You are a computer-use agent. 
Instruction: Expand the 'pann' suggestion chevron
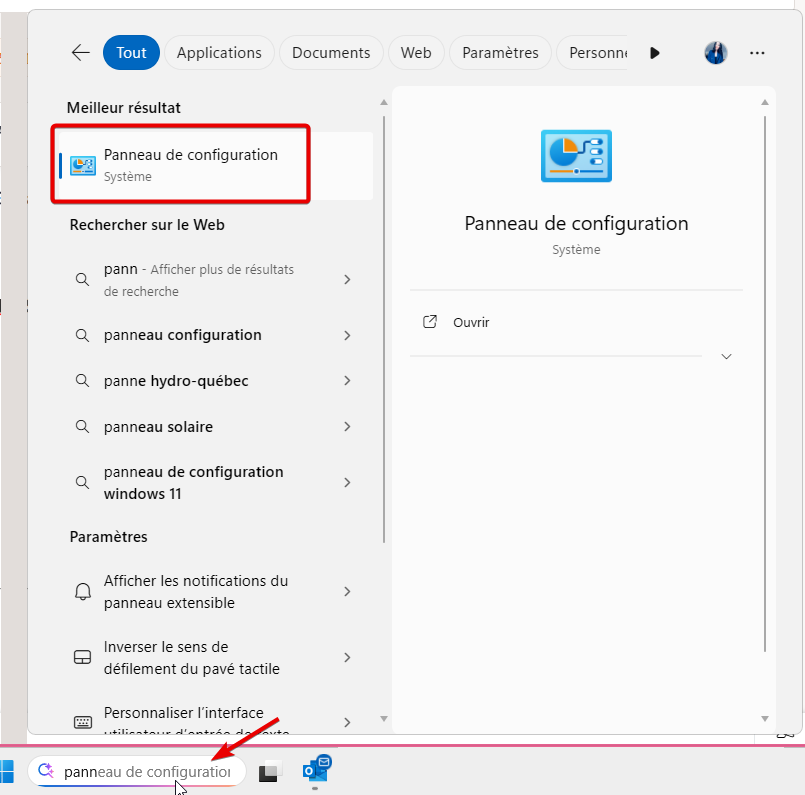(x=347, y=280)
